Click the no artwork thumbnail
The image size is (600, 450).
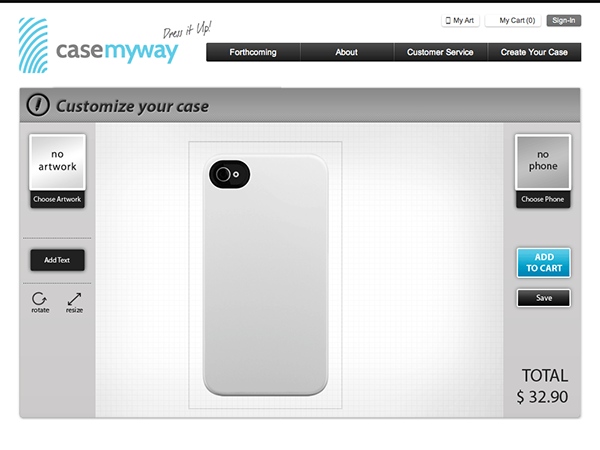(57, 162)
